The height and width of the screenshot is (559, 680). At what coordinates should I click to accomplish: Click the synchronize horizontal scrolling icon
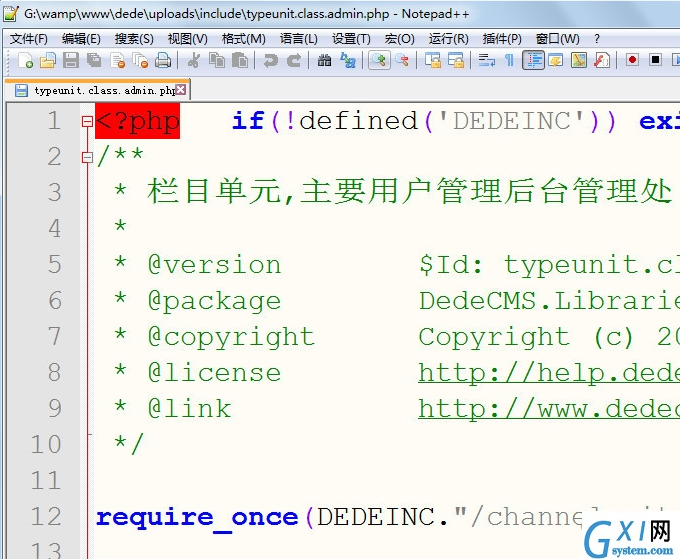(456, 60)
